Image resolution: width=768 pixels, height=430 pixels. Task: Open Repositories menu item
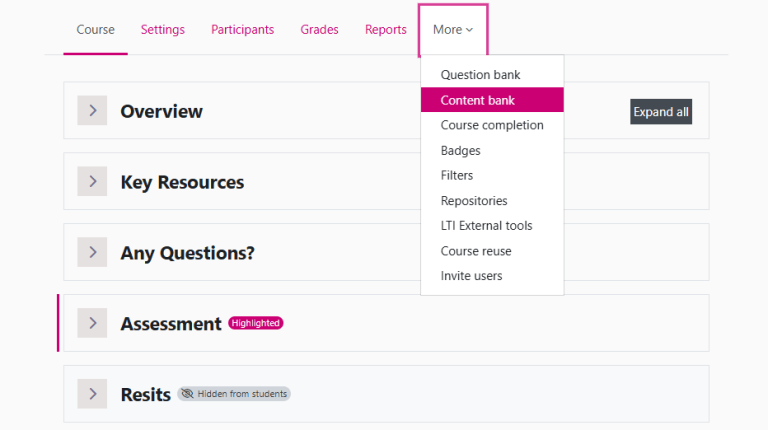(492, 201)
